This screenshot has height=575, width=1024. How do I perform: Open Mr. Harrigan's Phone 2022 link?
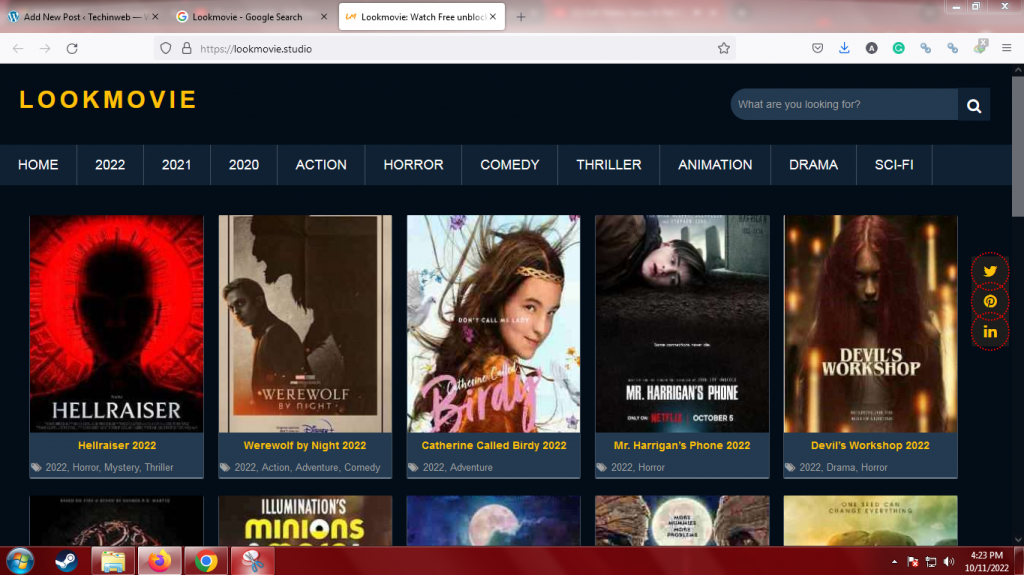(x=682, y=446)
